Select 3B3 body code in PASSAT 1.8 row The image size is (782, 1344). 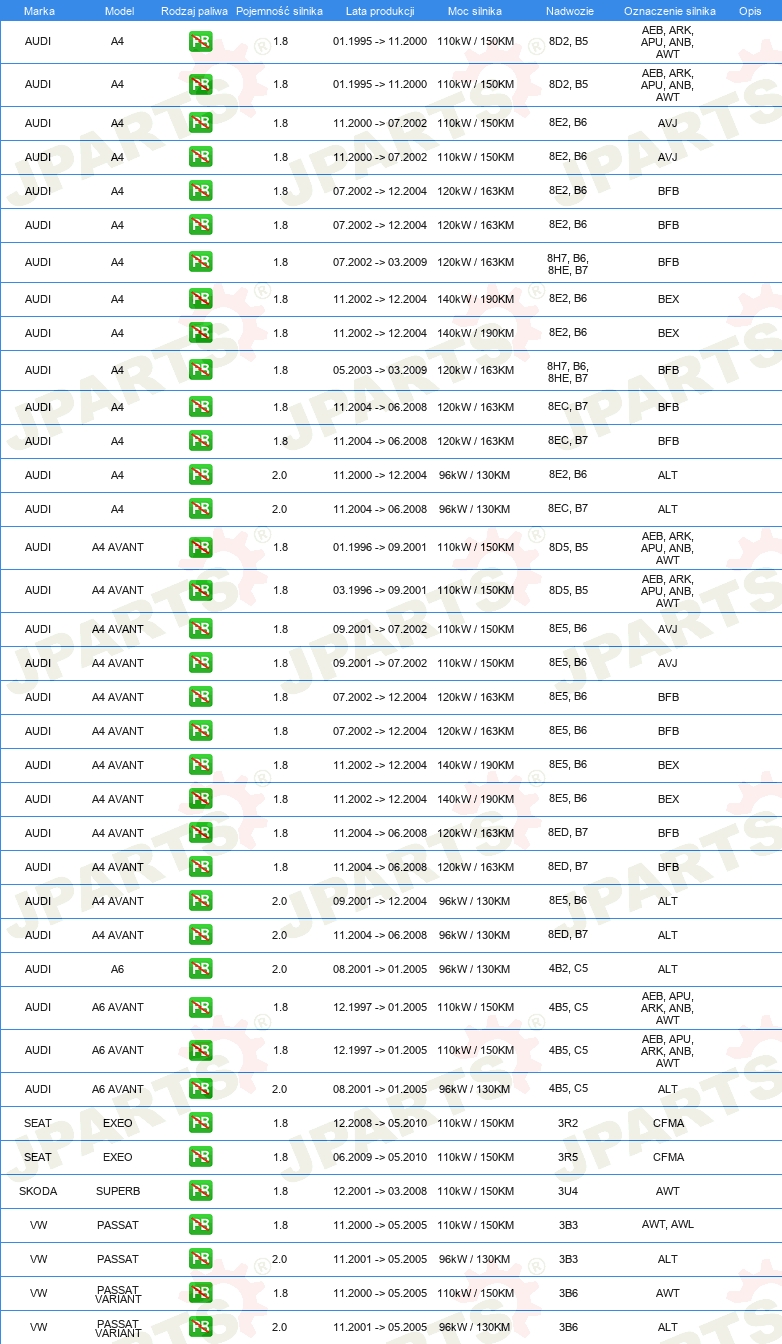[568, 1225]
